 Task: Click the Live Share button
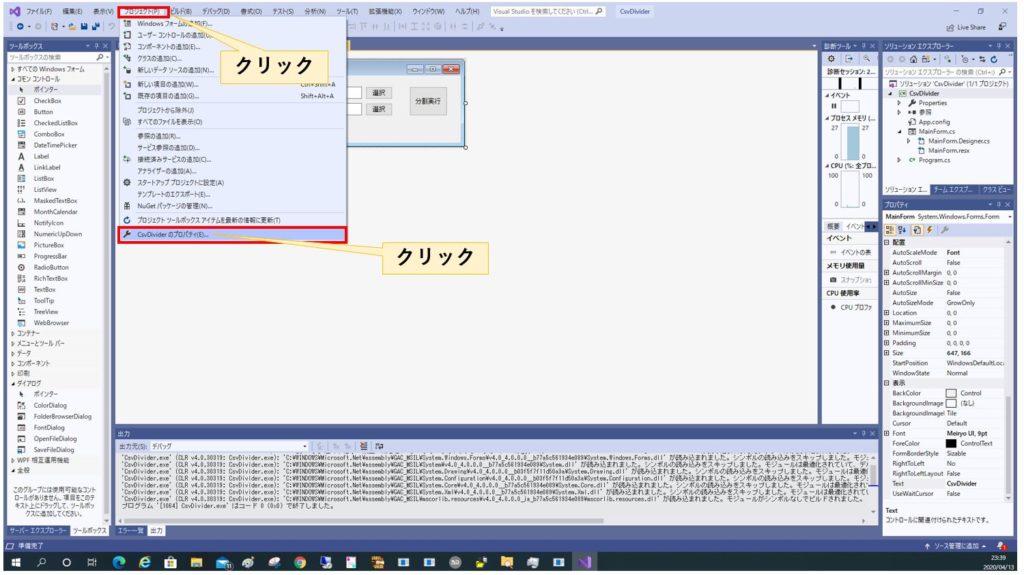(x=967, y=27)
